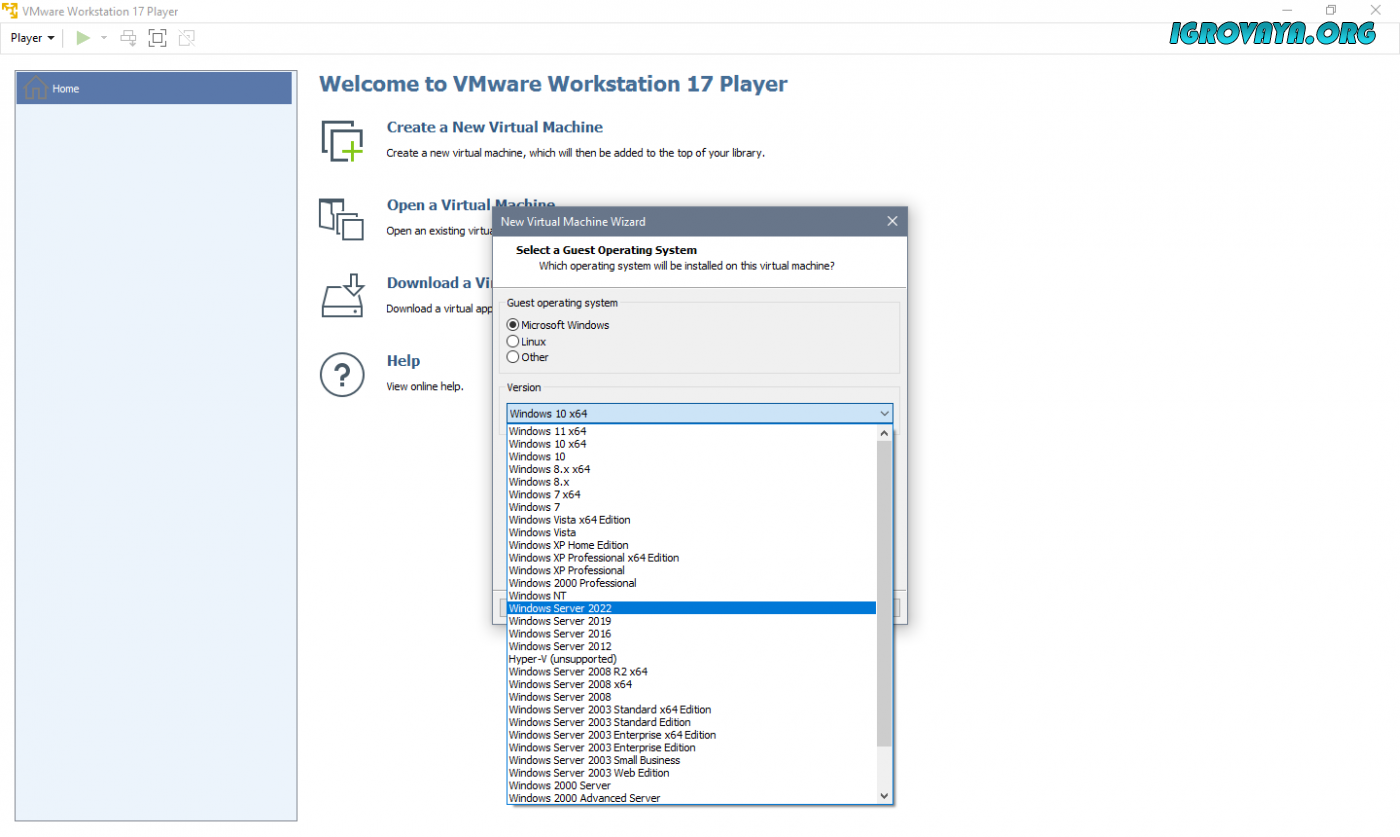
Task: Click the Create a New Virtual Machine link
Action: tap(494, 127)
